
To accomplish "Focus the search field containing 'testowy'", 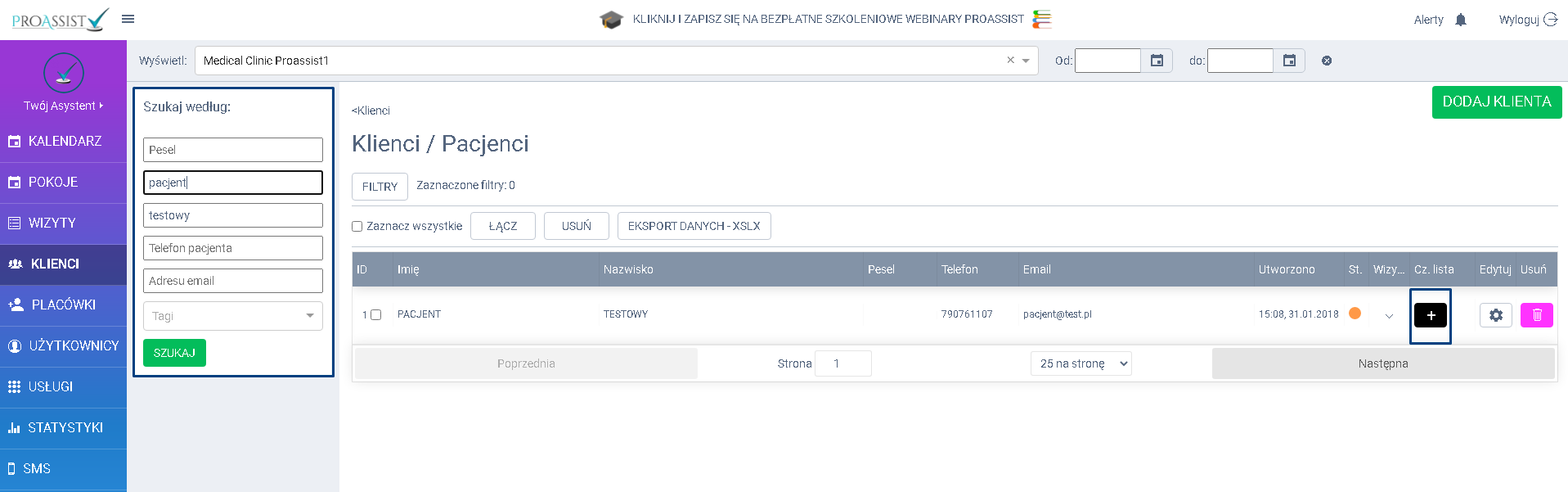I will click(x=233, y=215).
